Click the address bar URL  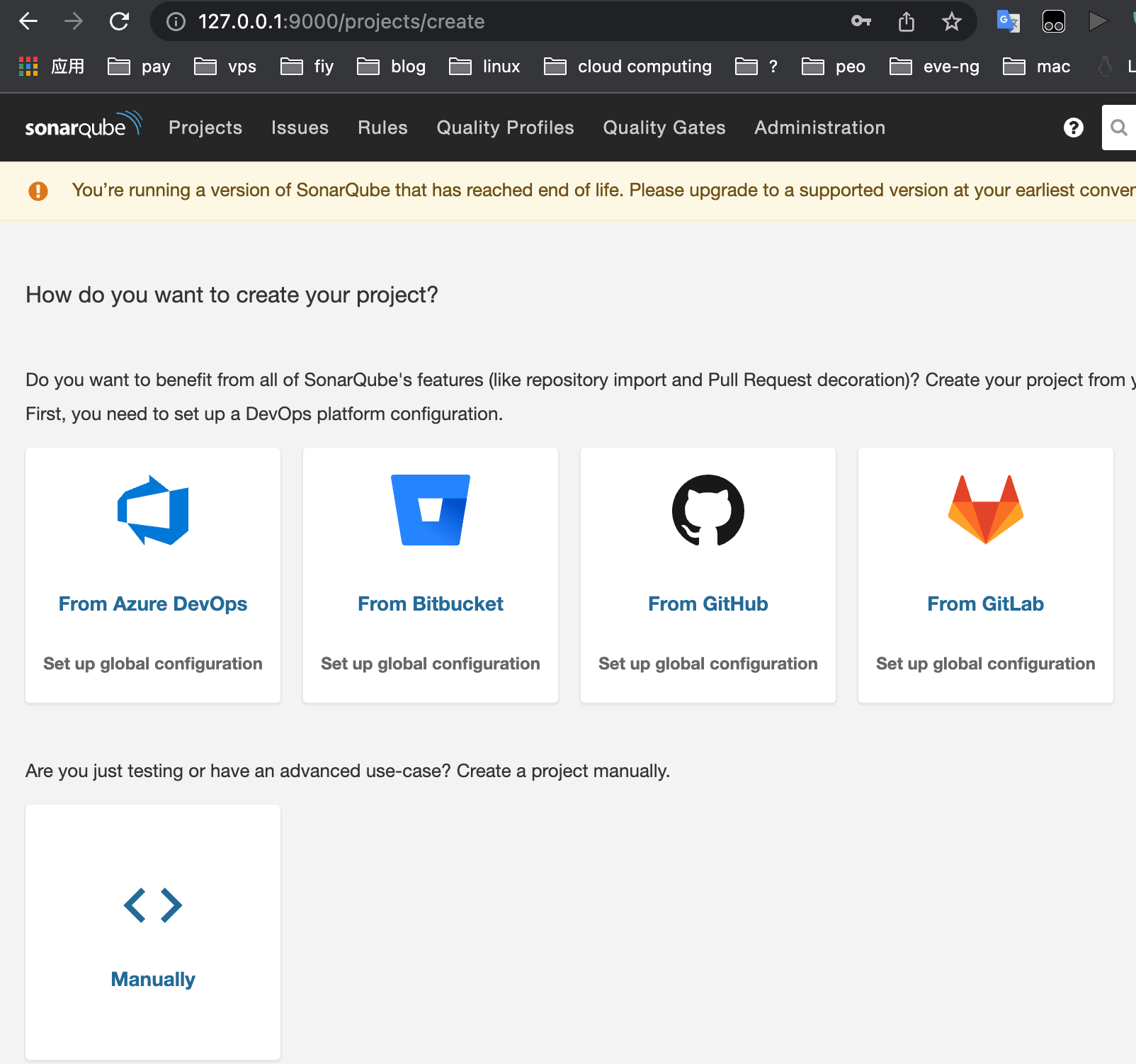coord(341,21)
